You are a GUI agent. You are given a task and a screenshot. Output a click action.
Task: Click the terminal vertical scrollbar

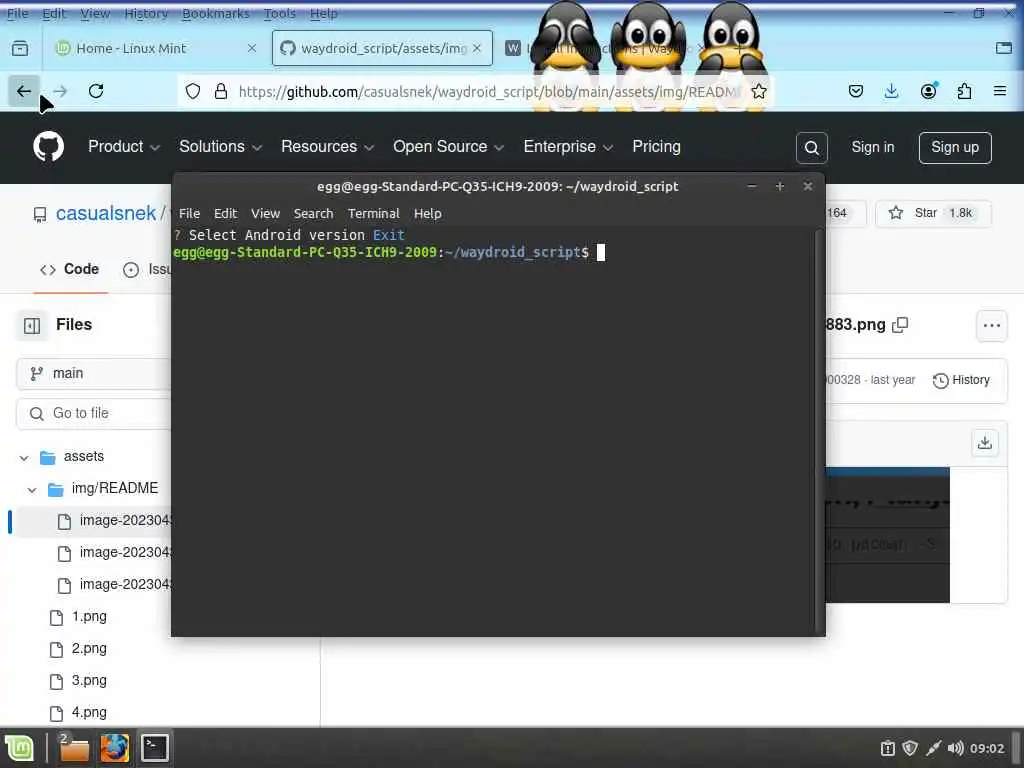tap(818, 431)
